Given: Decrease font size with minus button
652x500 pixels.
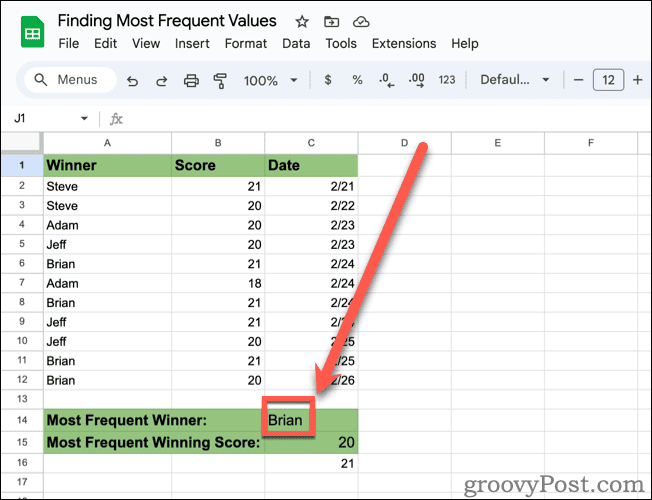Looking at the screenshot, I should coord(578,80).
